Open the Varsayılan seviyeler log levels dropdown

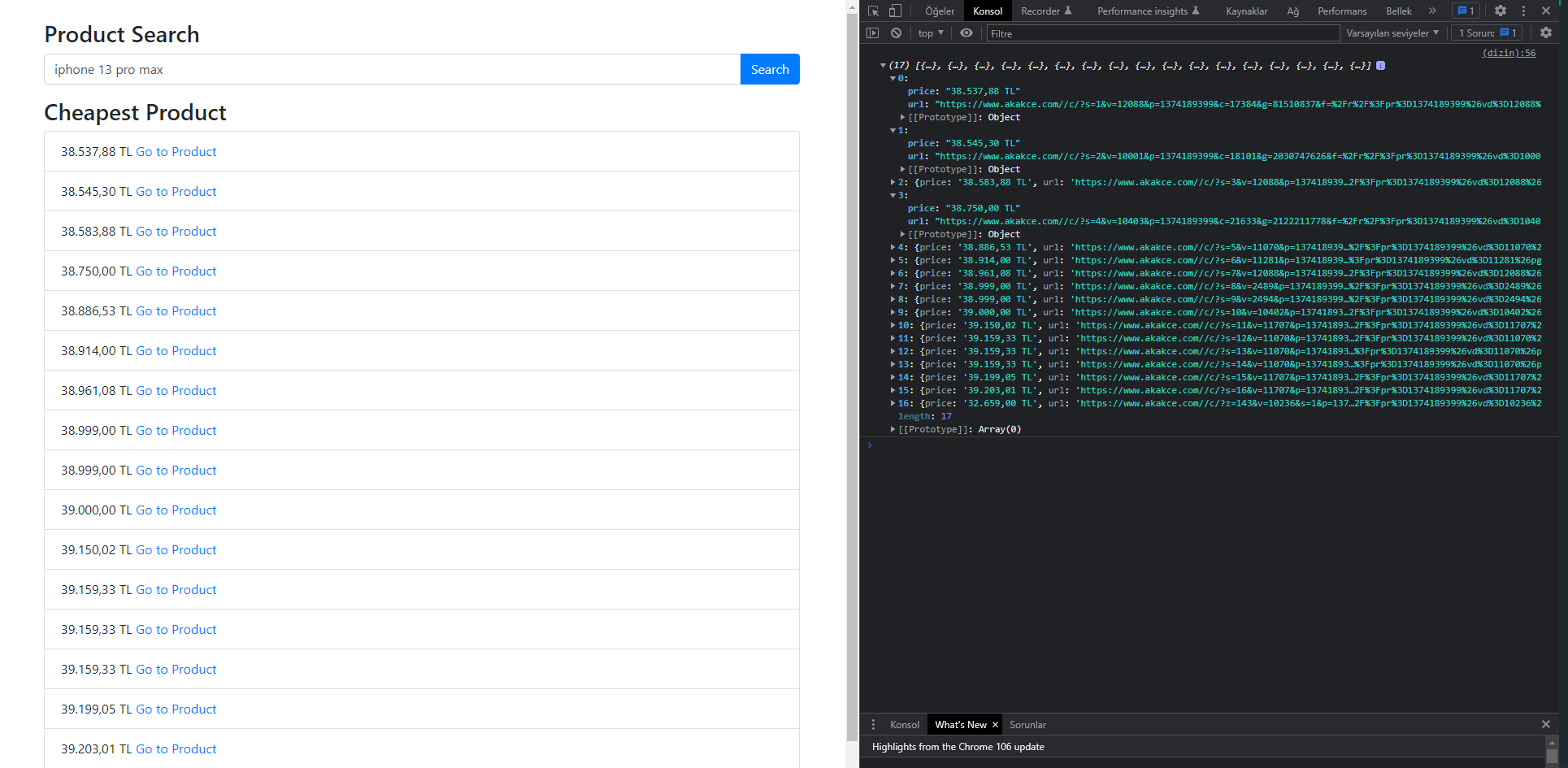coord(1392,33)
